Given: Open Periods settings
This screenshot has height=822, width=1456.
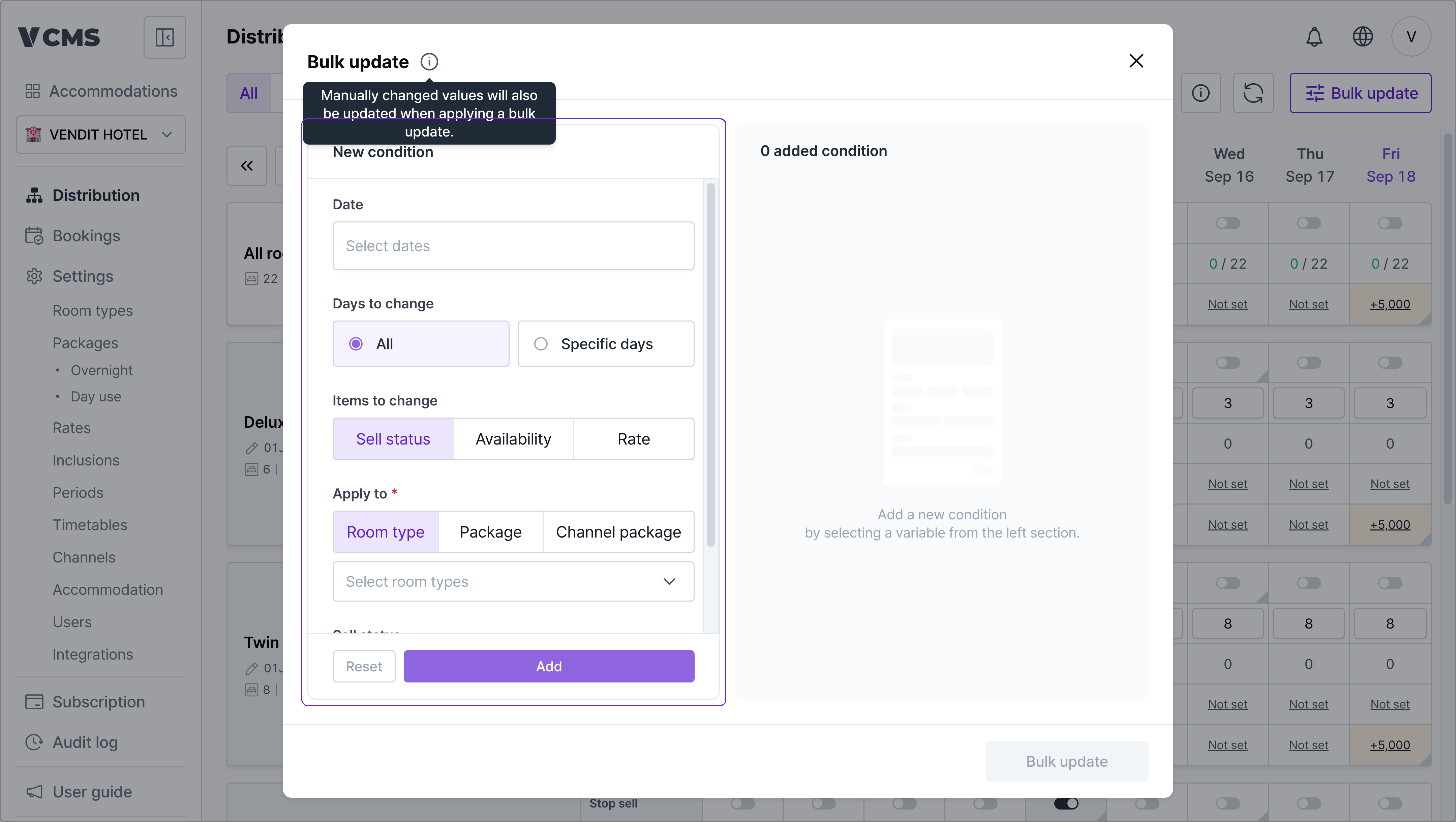Looking at the screenshot, I should pyautogui.click(x=78, y=492).
